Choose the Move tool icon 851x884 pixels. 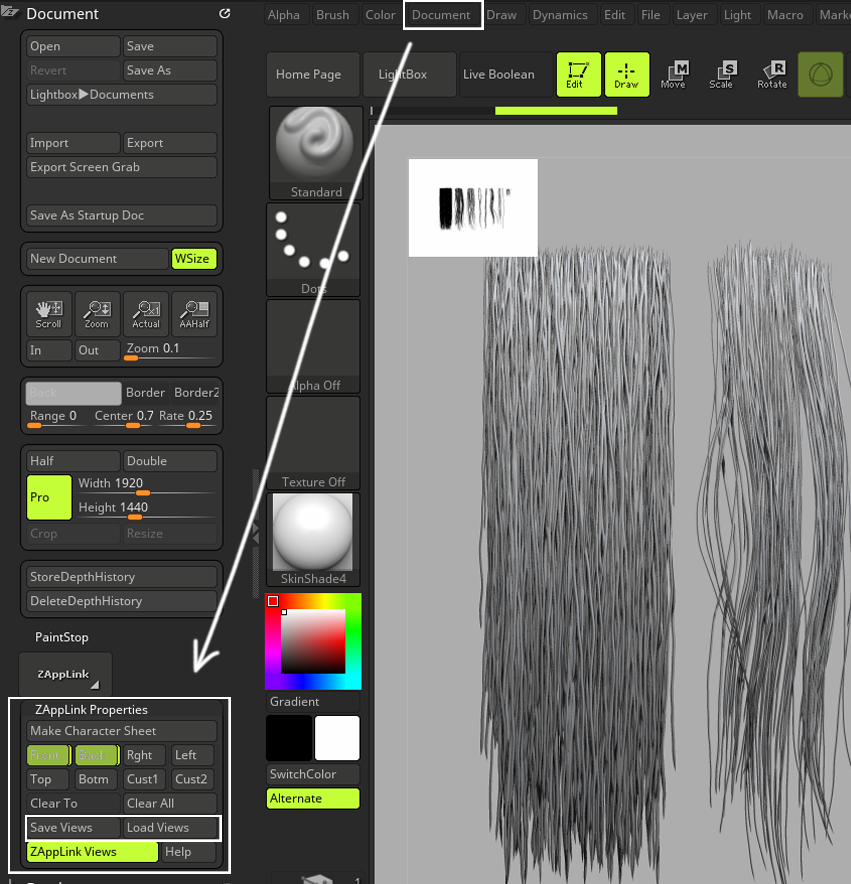click(x=674, y=74)
